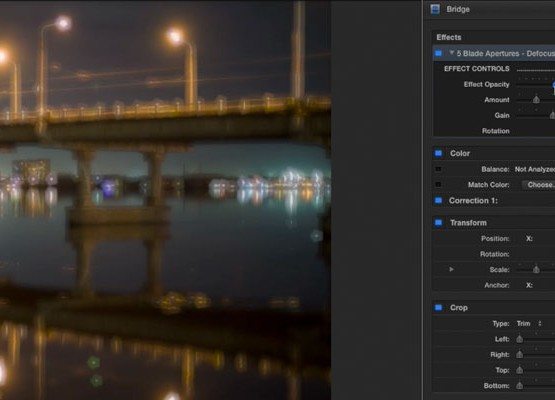Open the crop Type Trim dropdown
This screenshot has height=400, width=555.
coord(529,324)
